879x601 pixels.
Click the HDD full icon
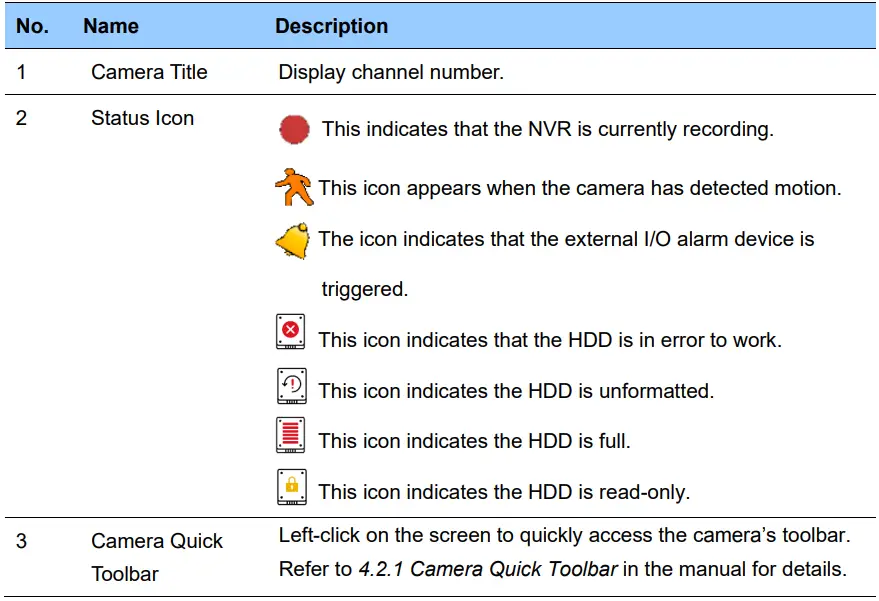tap(291, 435)
